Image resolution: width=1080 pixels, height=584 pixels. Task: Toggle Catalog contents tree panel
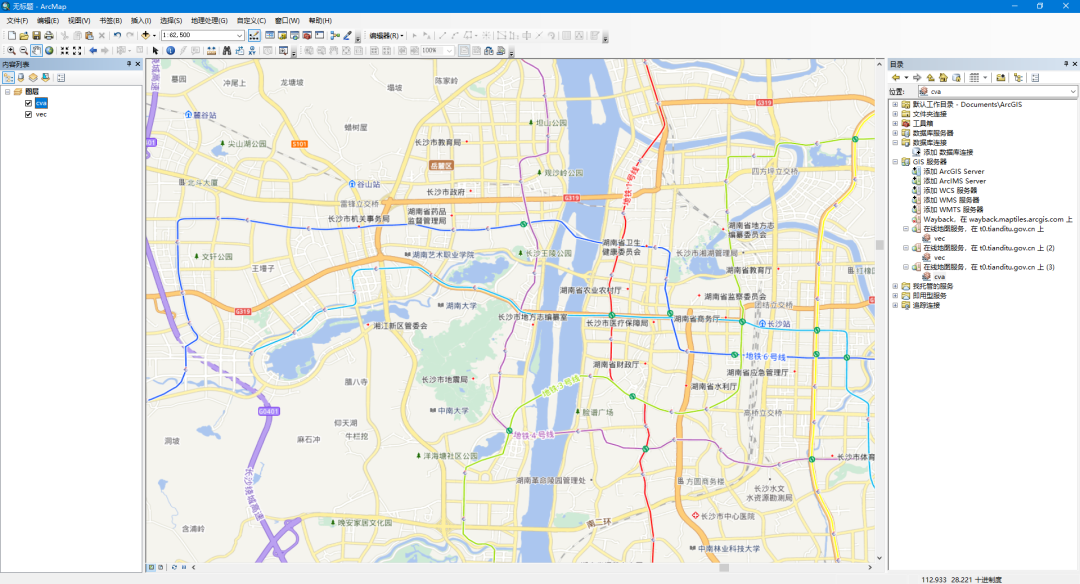point(1019,78)
